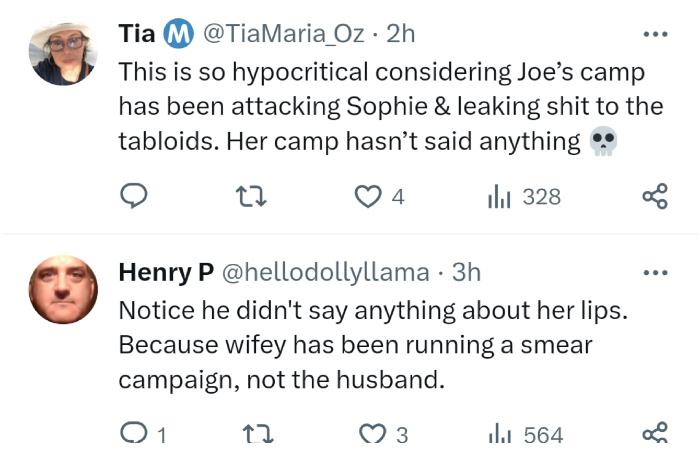Open Tia's tweet via the 2h timestamp
The height and width of the screenshot is (466, 700).
pyautogui.click(x=400, y=34)
